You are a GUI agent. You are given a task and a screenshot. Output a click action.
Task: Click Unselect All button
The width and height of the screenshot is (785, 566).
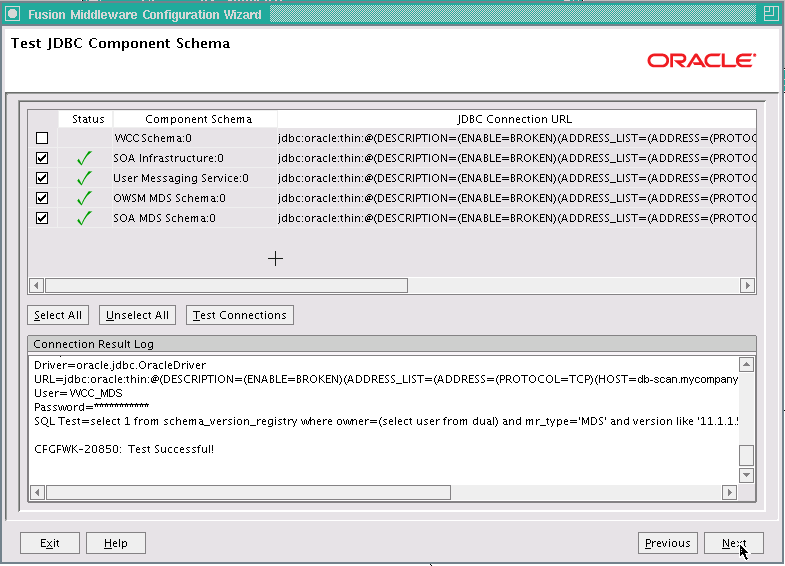(x=137, y=315)
